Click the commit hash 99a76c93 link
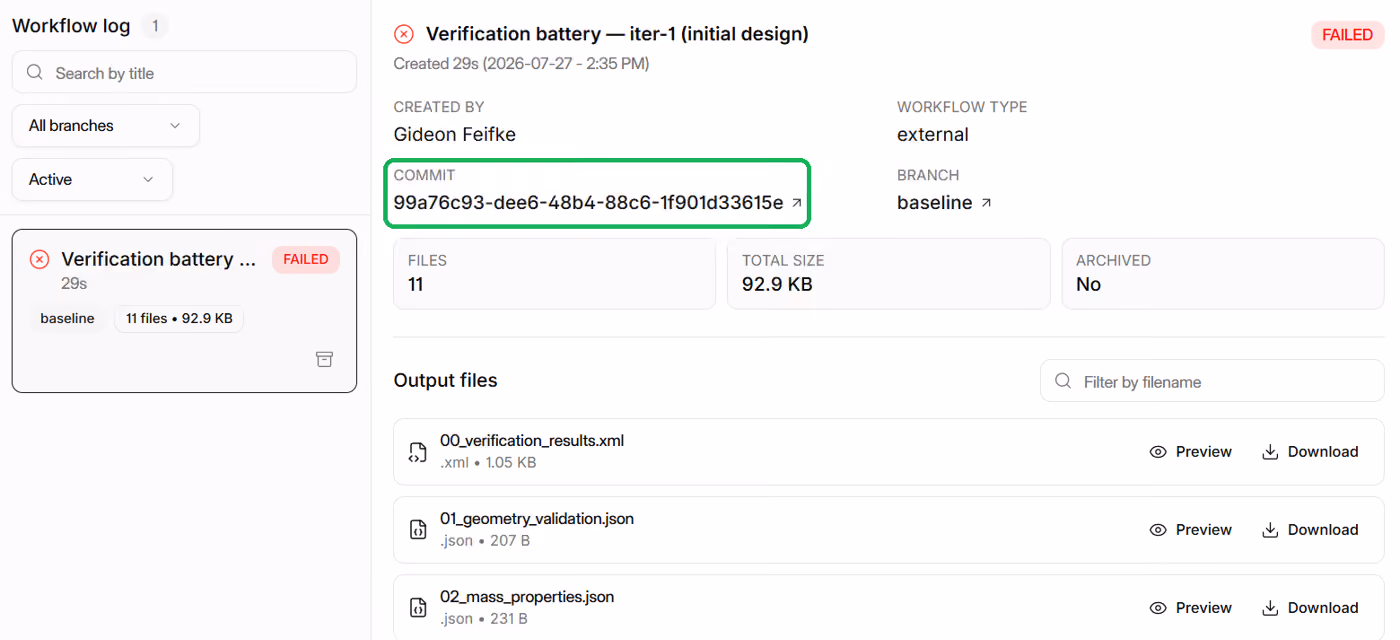 588,203
